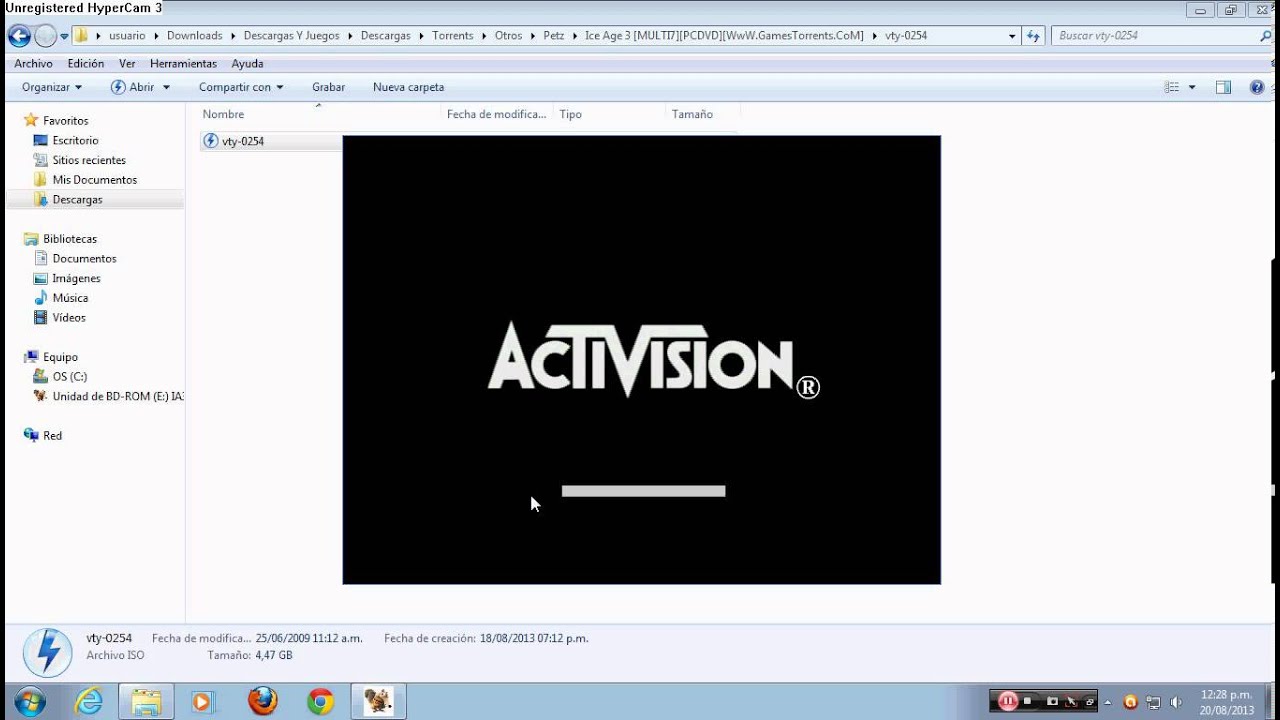
Task: Open the view options dropdown arrow
Action: point(1192,87)
